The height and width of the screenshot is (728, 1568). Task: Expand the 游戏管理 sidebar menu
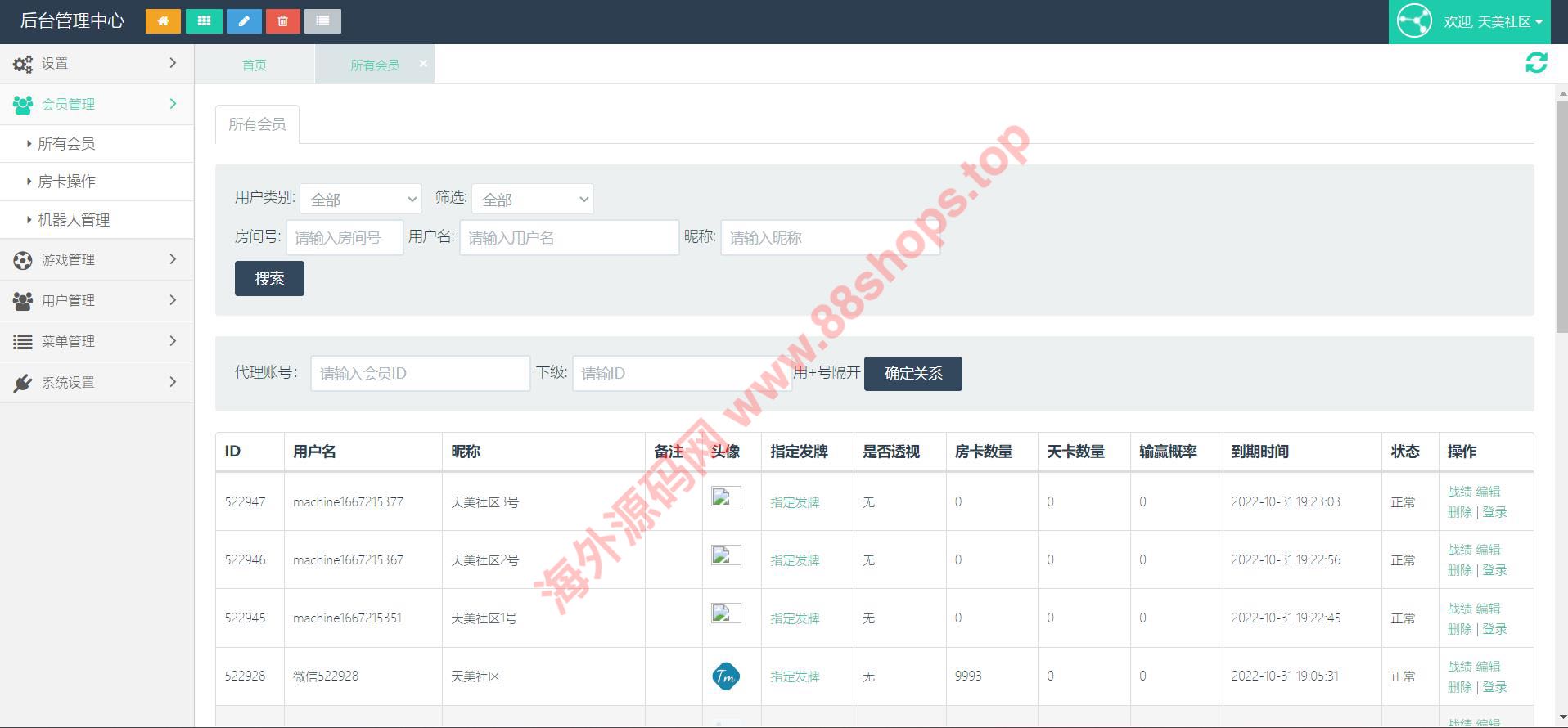tap(97, 259)
